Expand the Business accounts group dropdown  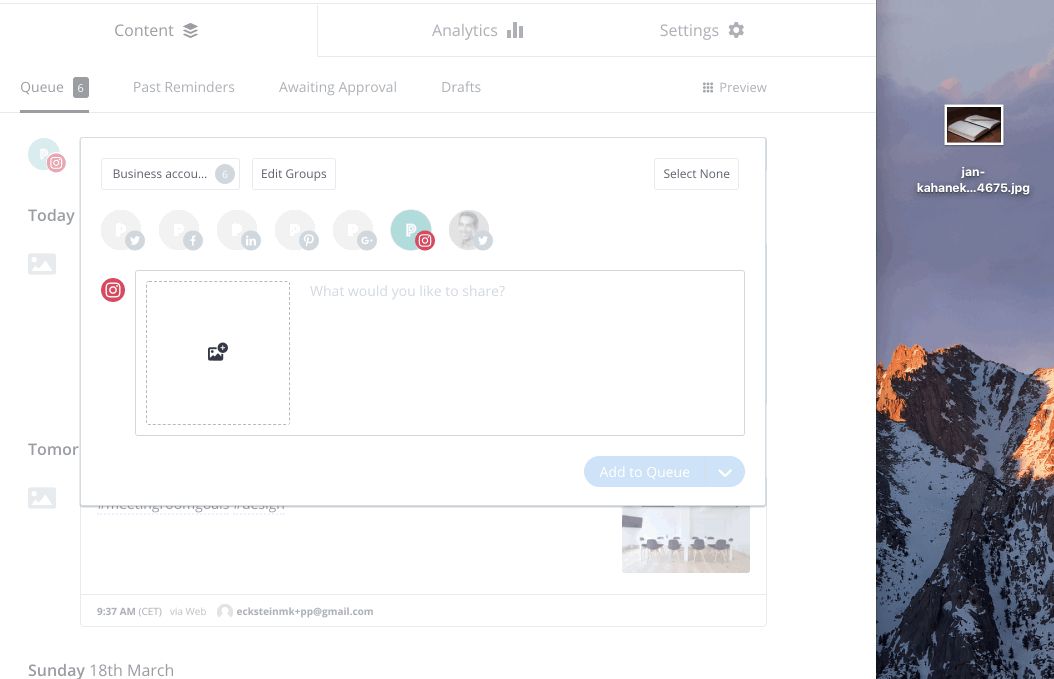170,174
